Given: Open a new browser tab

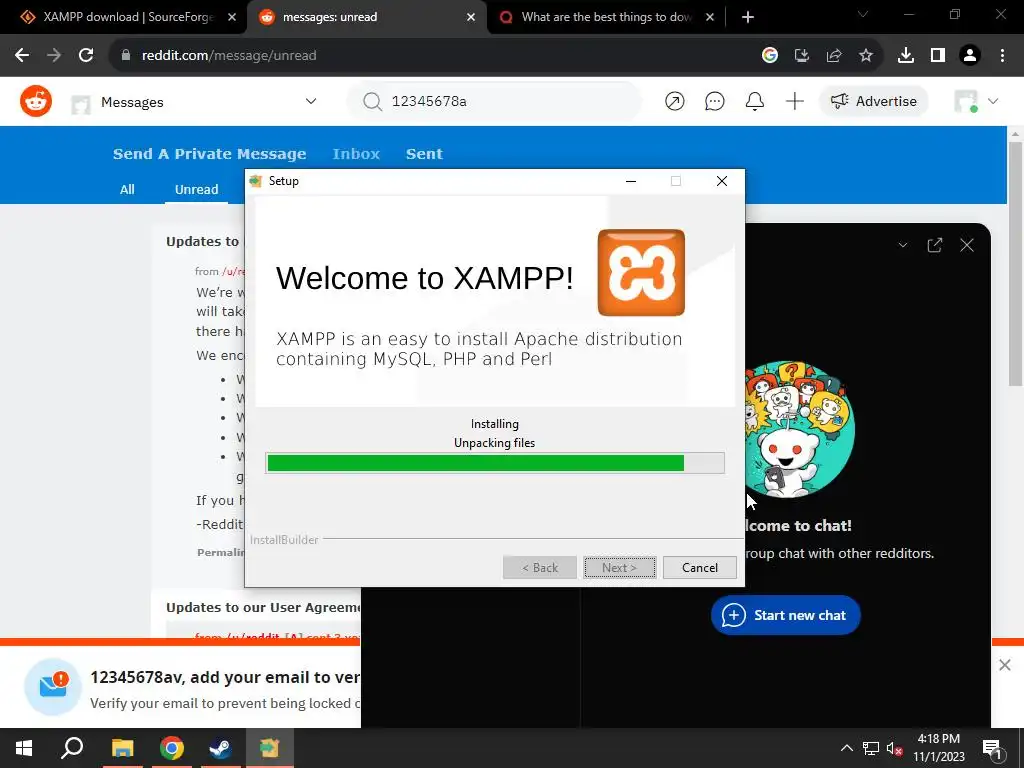Looking at the screenshot, I should click(x=748, y=17).
